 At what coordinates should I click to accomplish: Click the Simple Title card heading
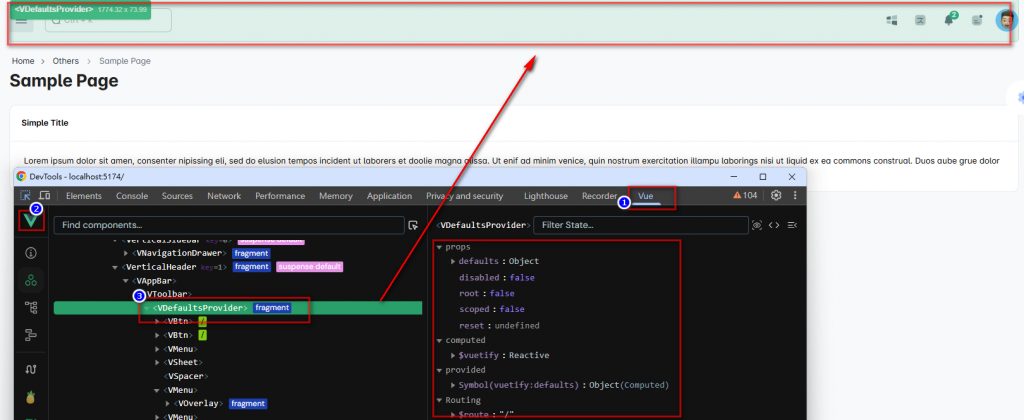[x=45, y=123]
